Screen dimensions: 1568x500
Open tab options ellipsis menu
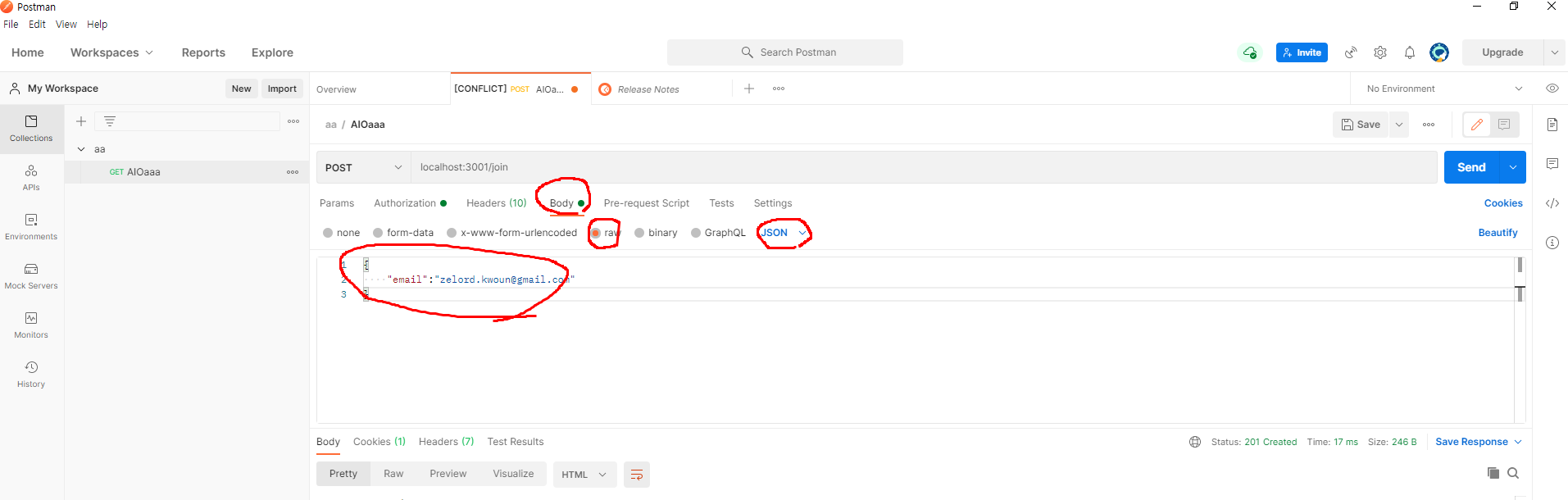point(779,89)
